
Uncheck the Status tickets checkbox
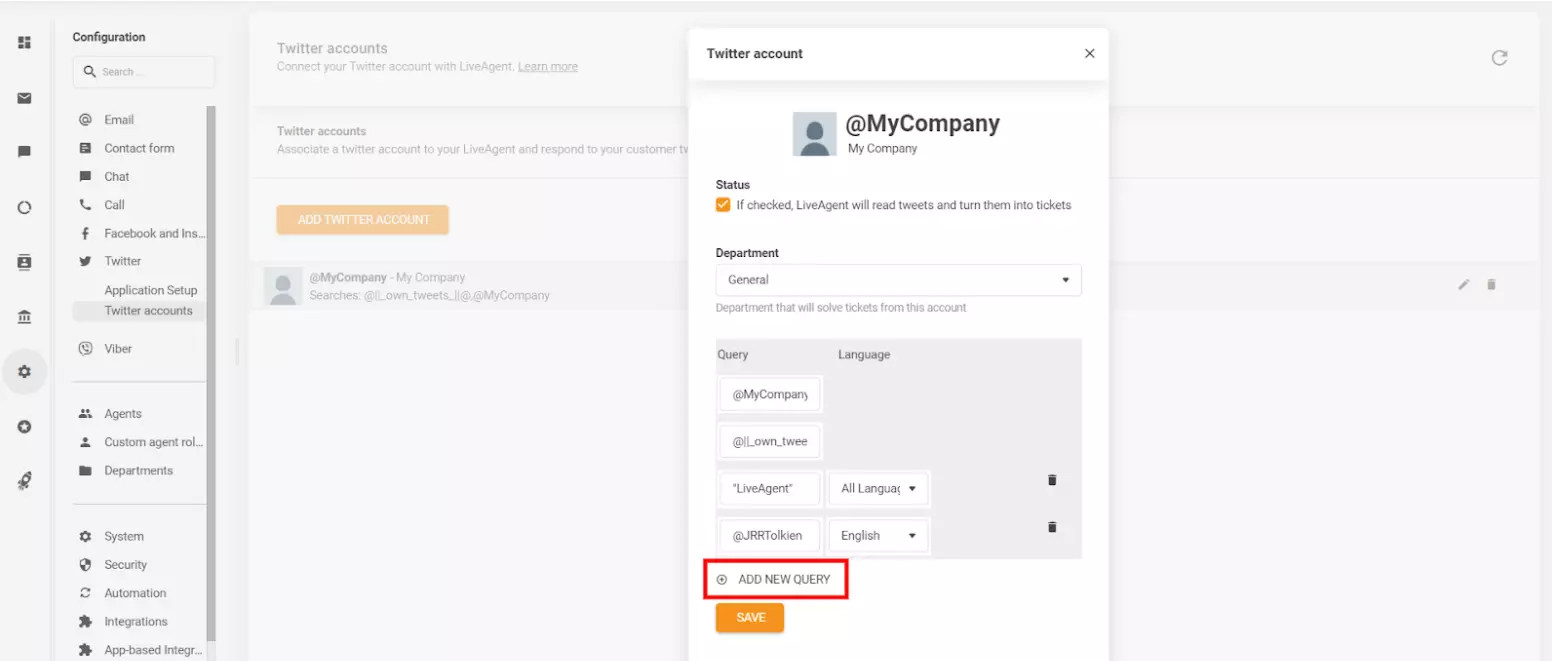click(x=722, y=204)
